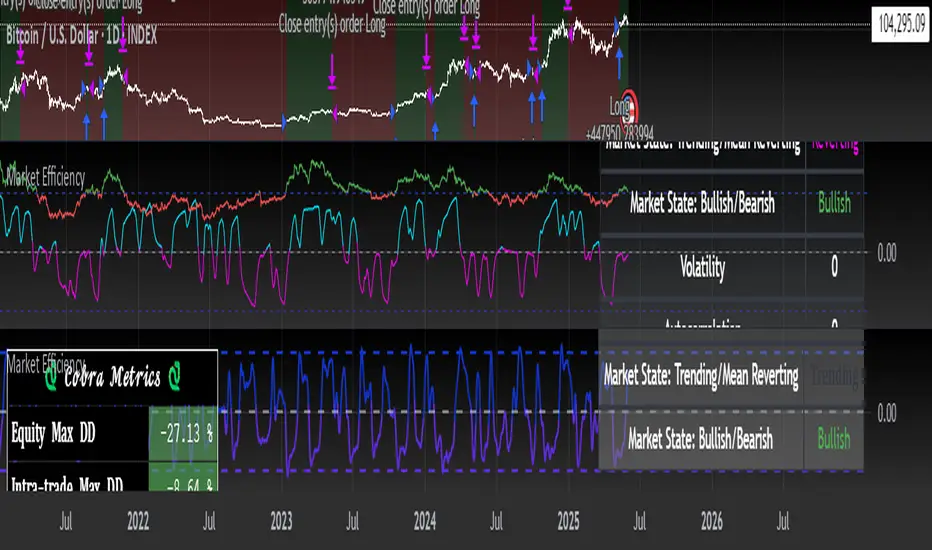932x550 pixels.
Task: Click the 2024 label on time axis
Action: (x=425, y=521)
